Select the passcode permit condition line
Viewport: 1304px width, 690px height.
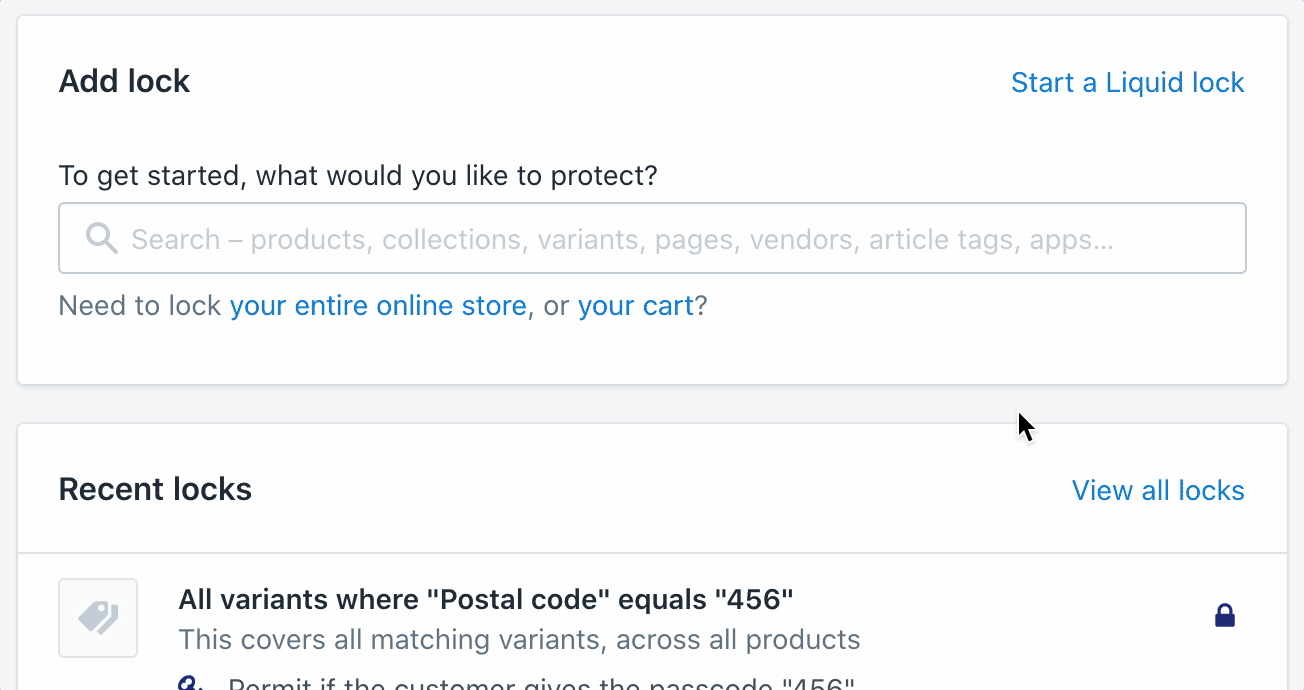coord(540,685)
